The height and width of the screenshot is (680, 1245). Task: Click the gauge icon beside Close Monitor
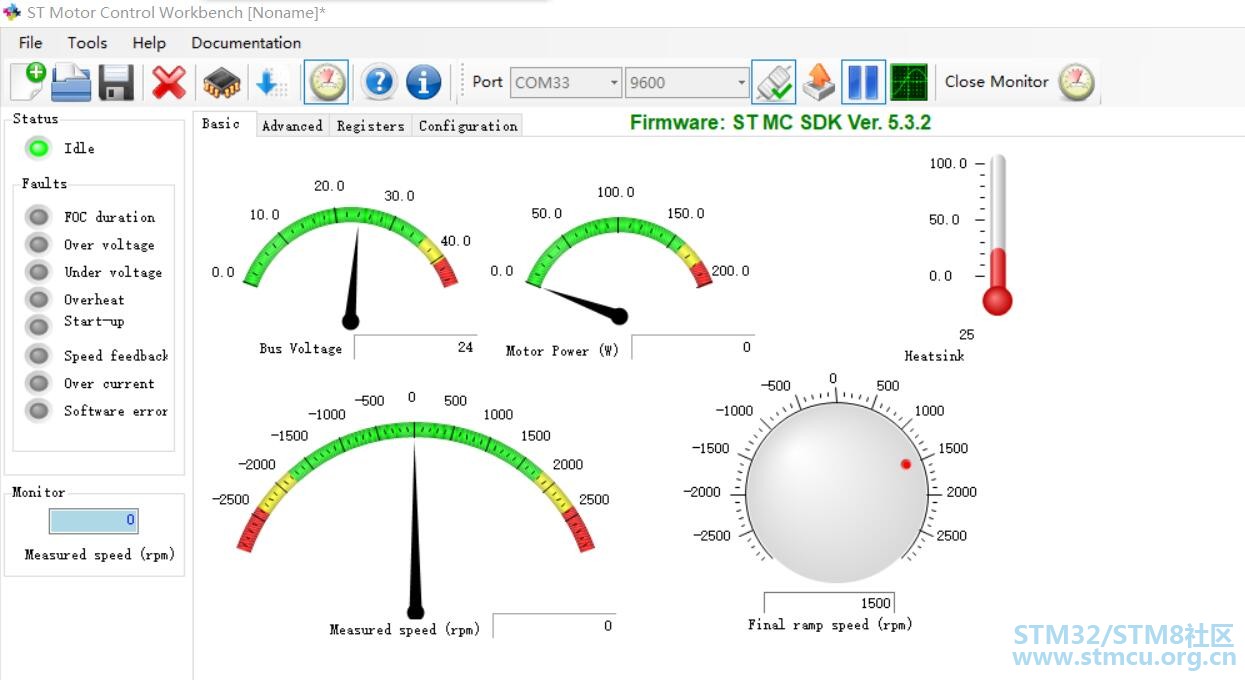click(x=1076, y=82)
